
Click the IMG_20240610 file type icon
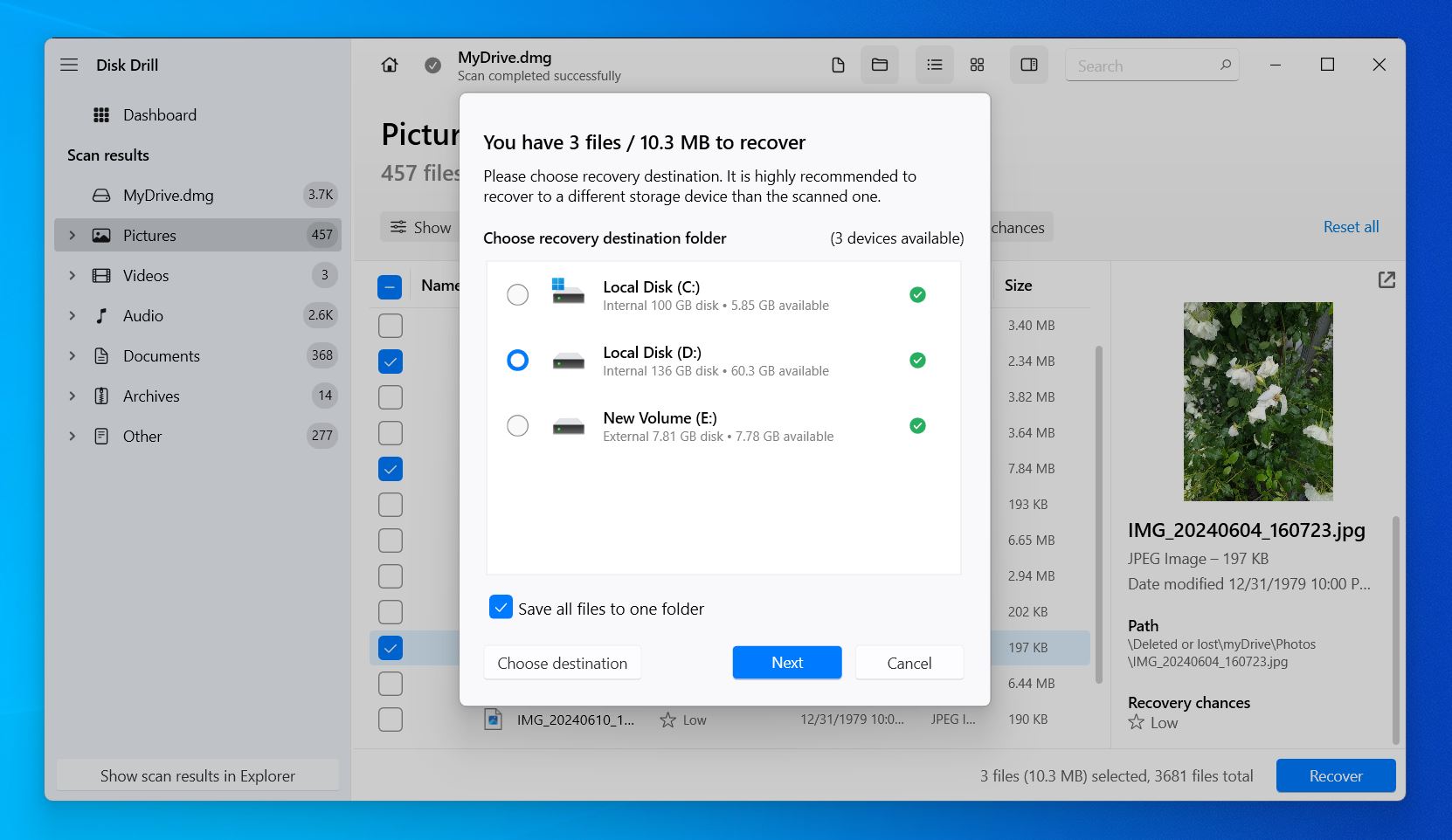(494, 720)
